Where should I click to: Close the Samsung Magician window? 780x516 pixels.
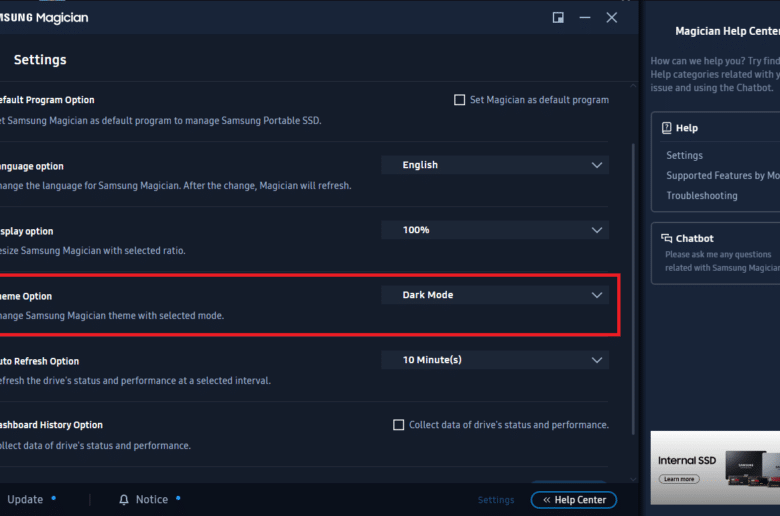612,18
